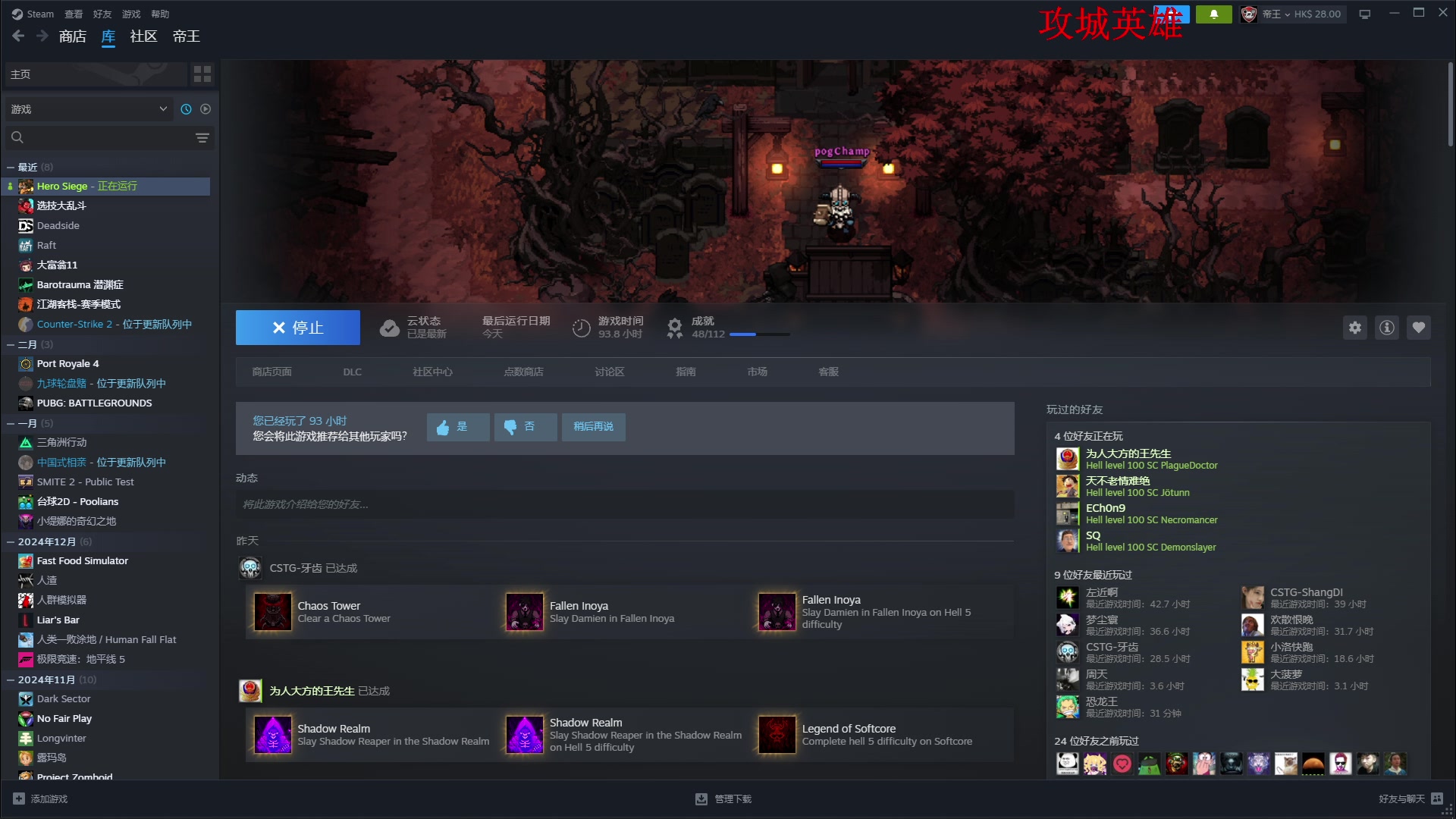Add Hero Siege to favorites heart
The image size is (1456, 819).
pyautogui.click(x=1419, y=328)
